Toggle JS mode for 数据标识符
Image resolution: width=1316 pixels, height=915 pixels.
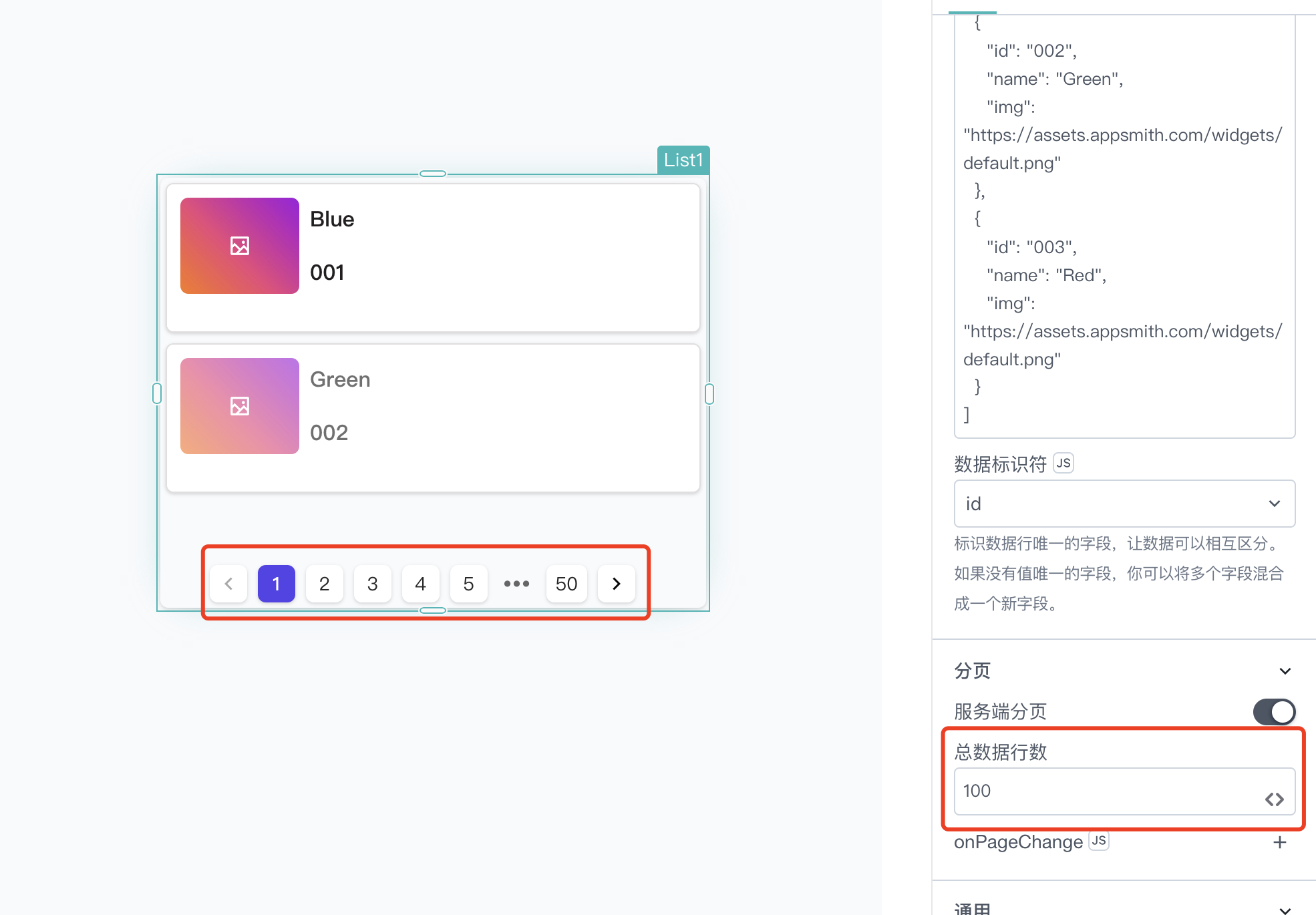coord(1063,463)
